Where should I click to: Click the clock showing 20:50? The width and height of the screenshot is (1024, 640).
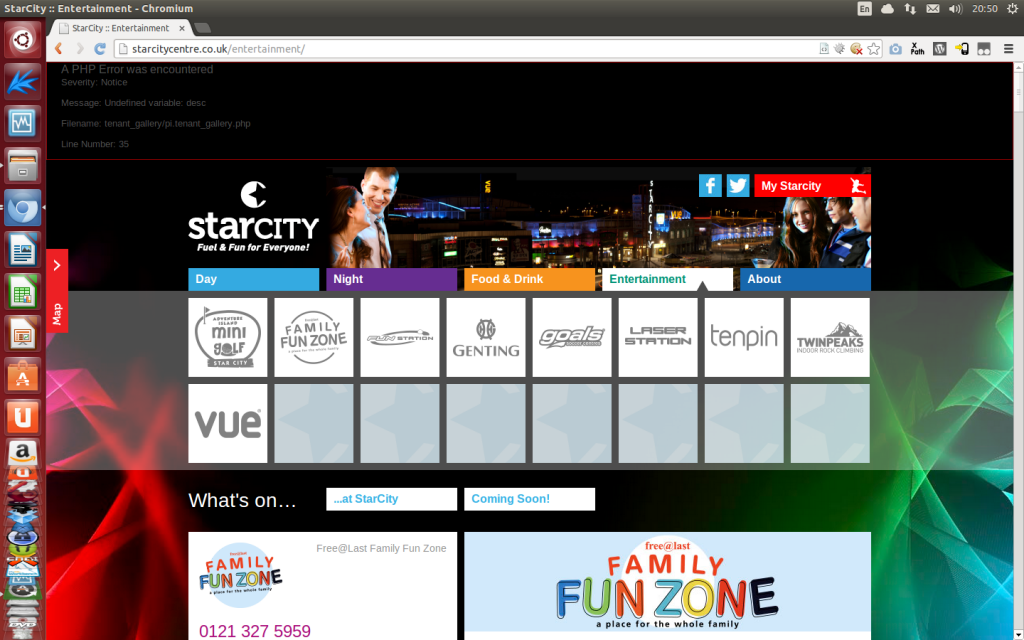(985, 8)
